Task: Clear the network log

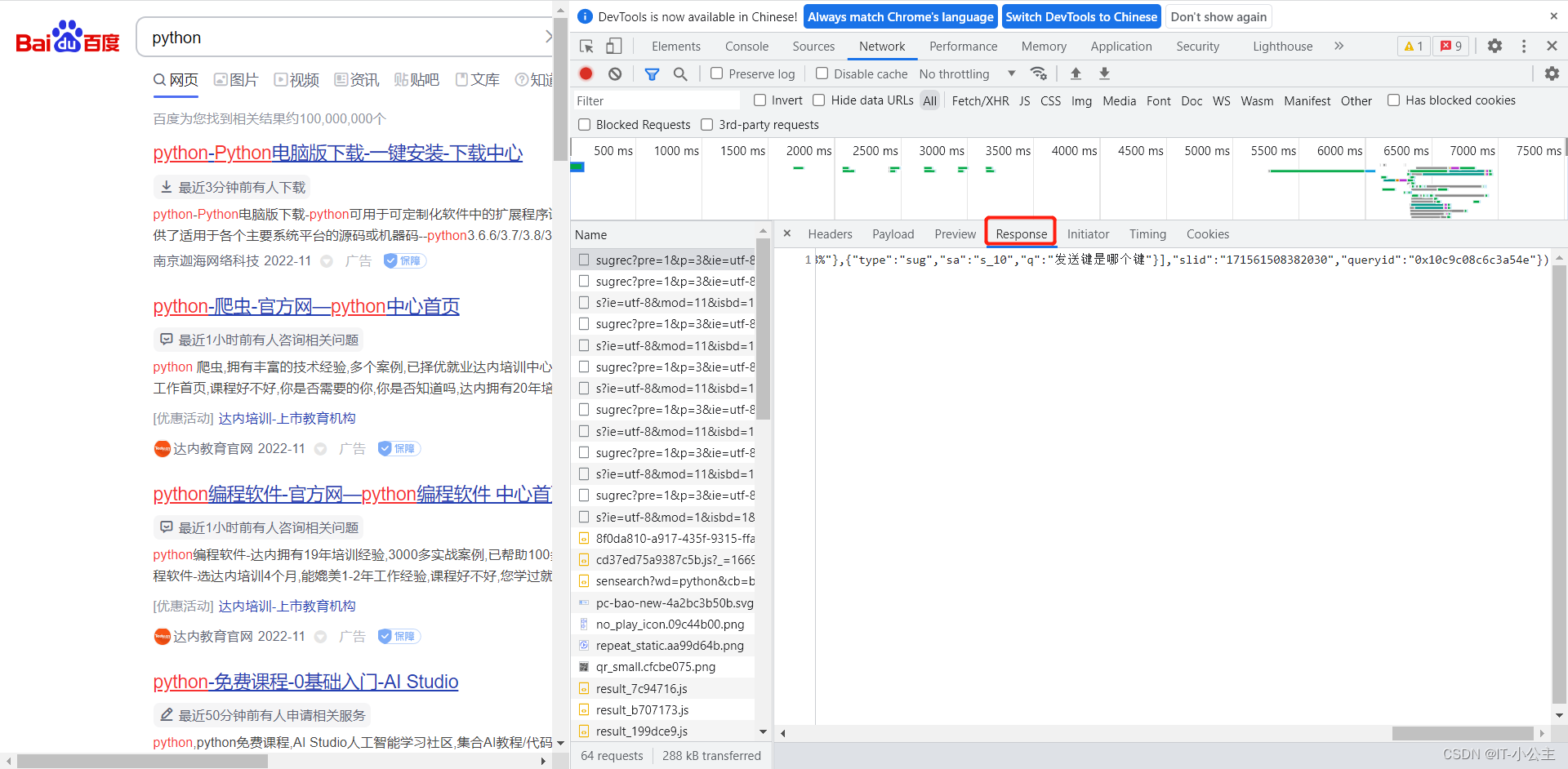Action: [615, 73]
